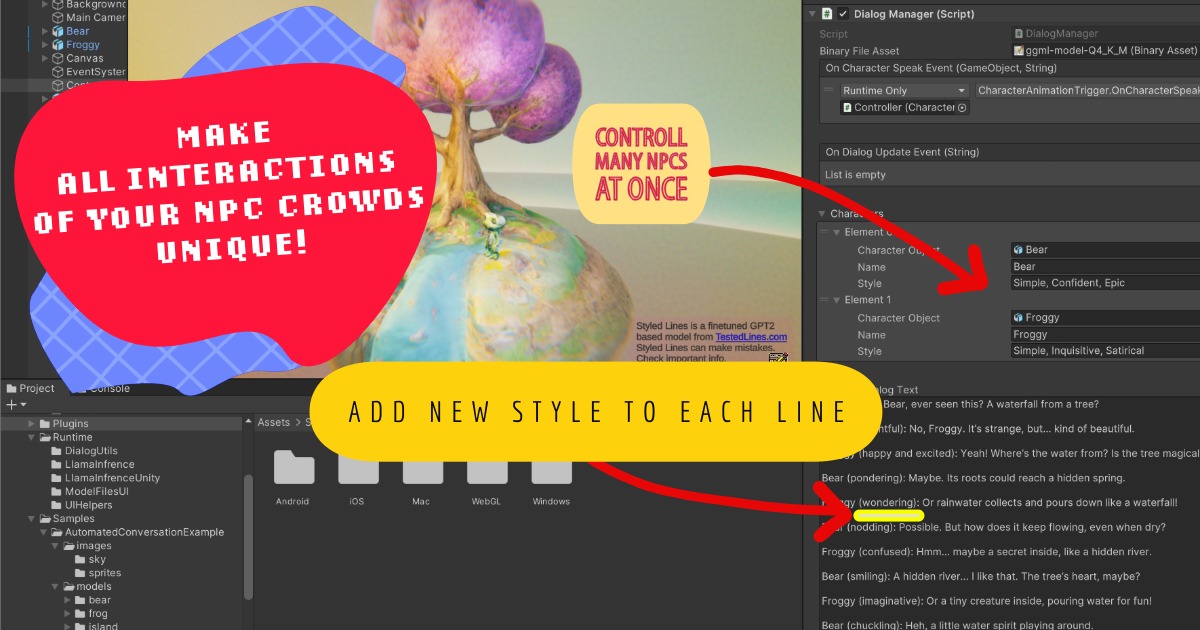Click the ModelFilesUI folder icon

[57, 492]
